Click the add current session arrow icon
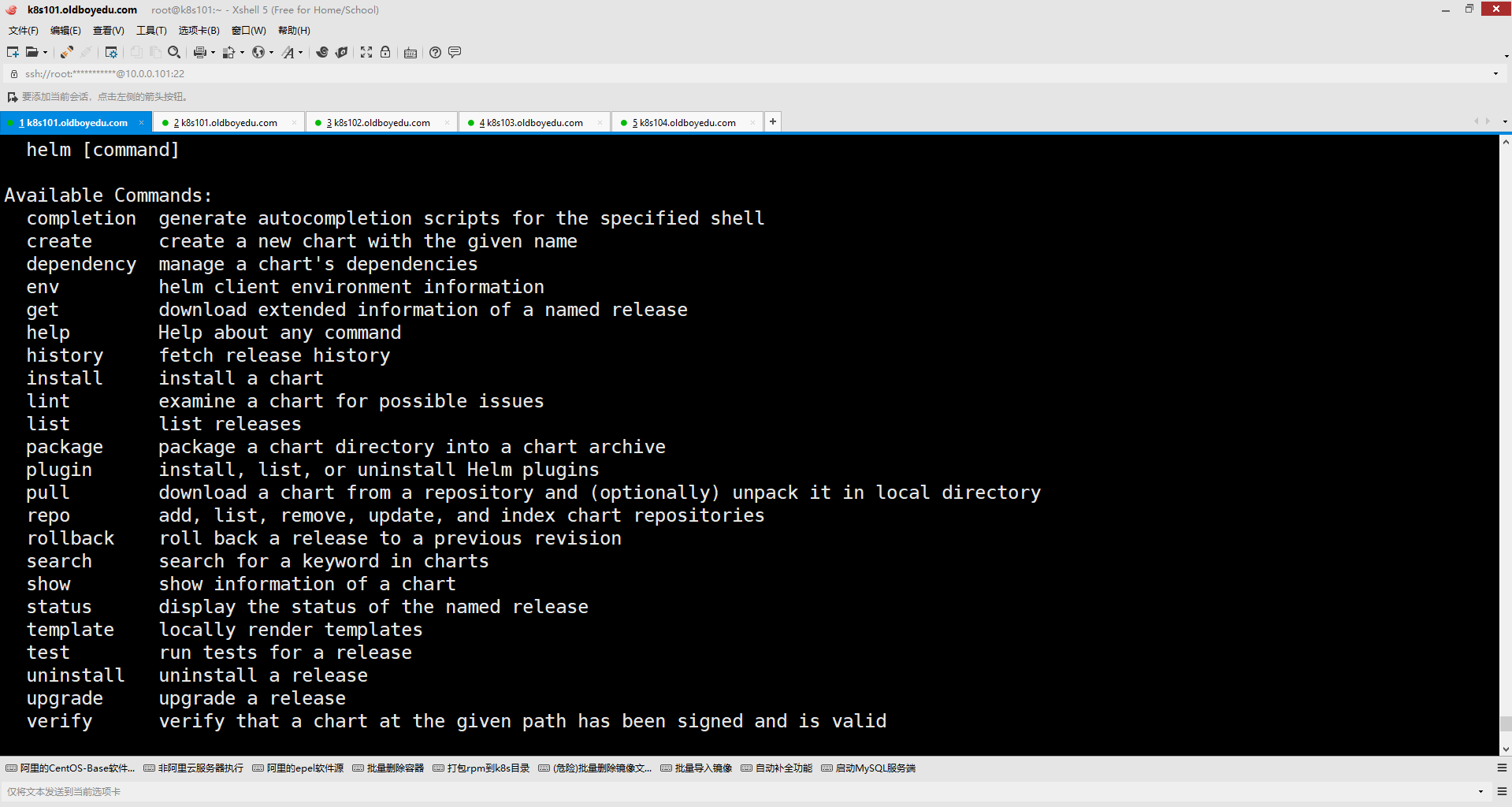 click(x=12, y=97)
